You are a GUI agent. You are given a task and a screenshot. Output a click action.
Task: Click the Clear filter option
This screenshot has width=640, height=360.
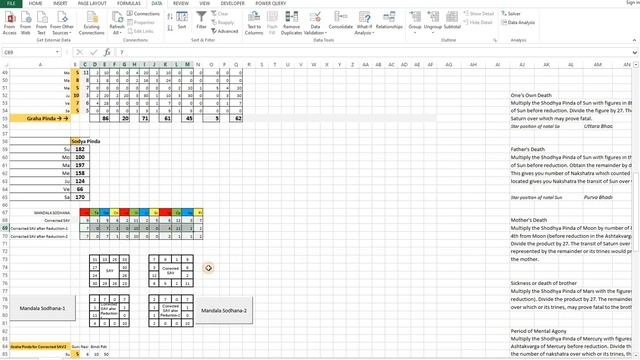[220, 13]
